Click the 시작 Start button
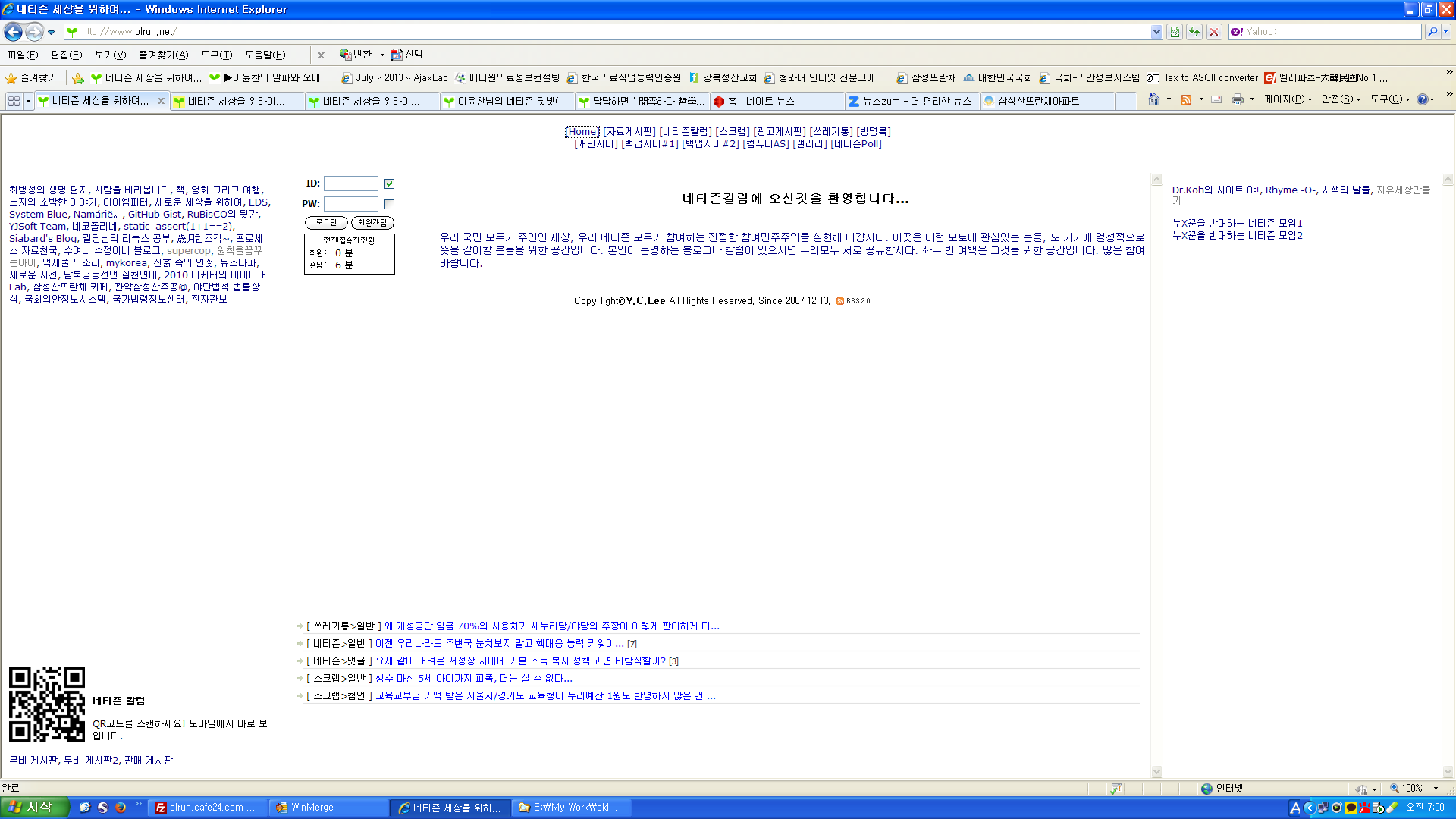 pos(35,808)
